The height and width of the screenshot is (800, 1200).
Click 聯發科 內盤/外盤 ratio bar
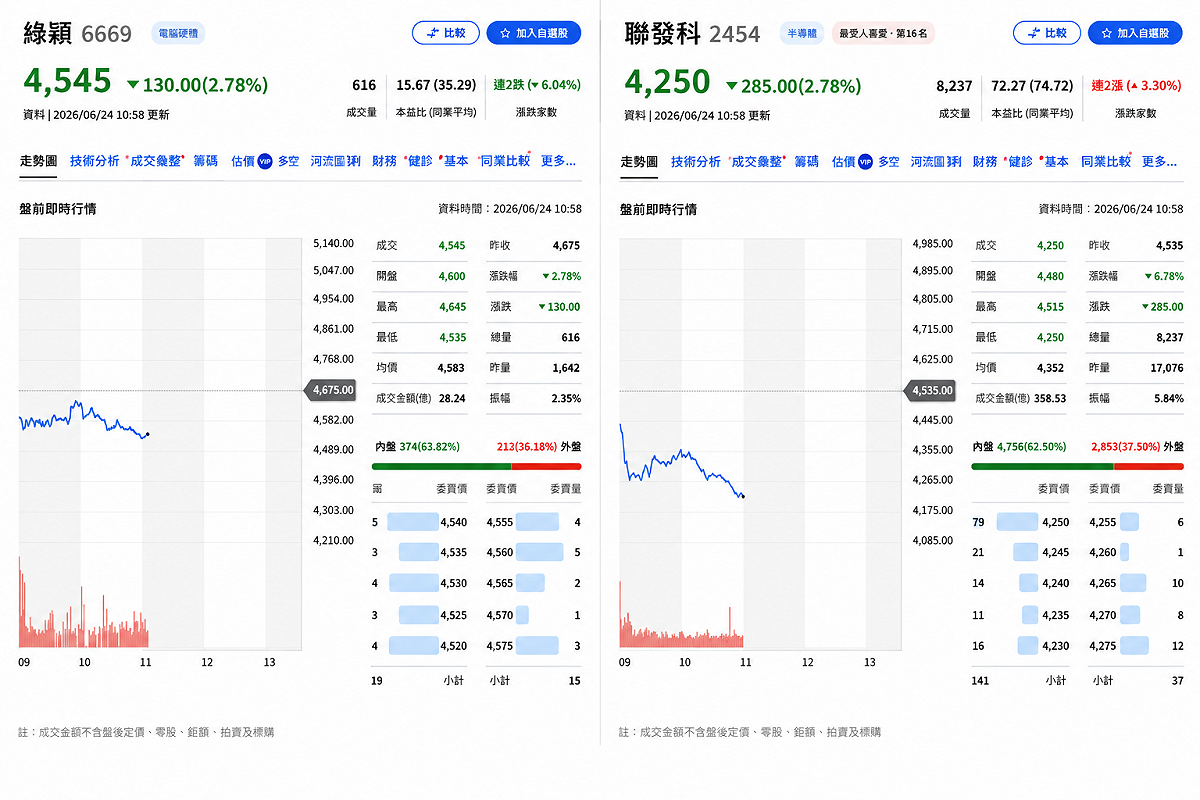tap(1077, 466)
